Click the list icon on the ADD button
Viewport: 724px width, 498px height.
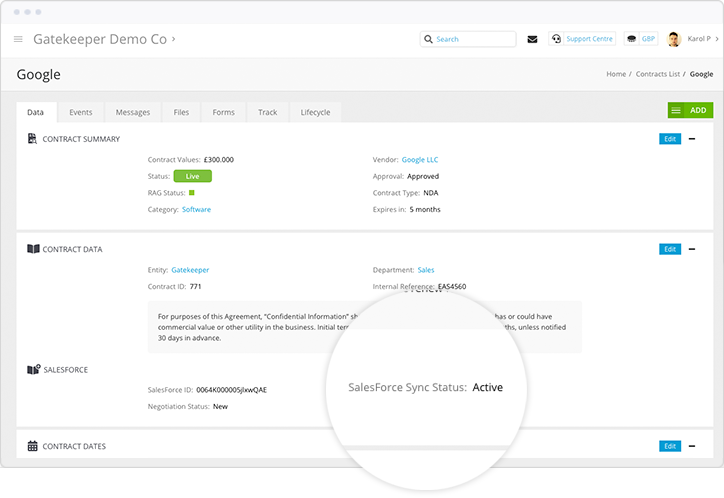coord(676,110)
